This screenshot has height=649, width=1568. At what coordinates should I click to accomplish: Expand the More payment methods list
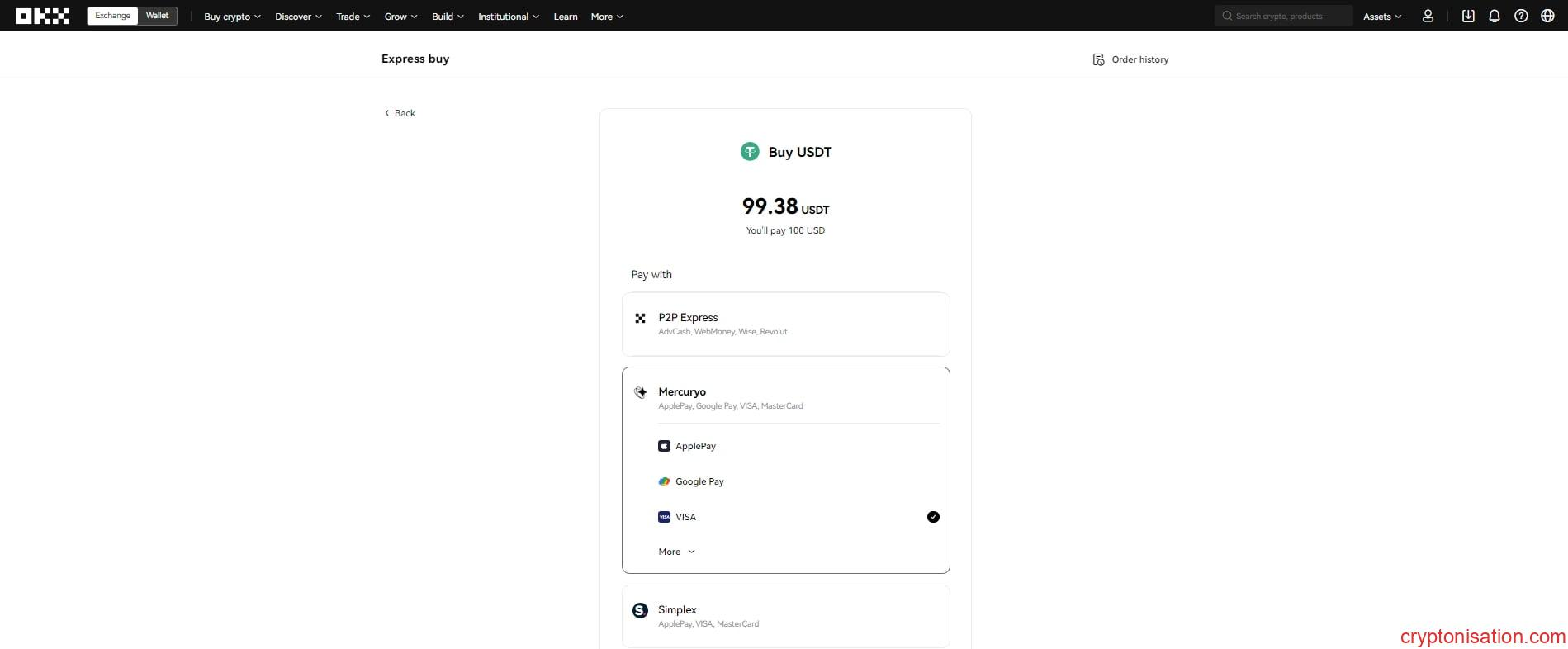[676, 552]
